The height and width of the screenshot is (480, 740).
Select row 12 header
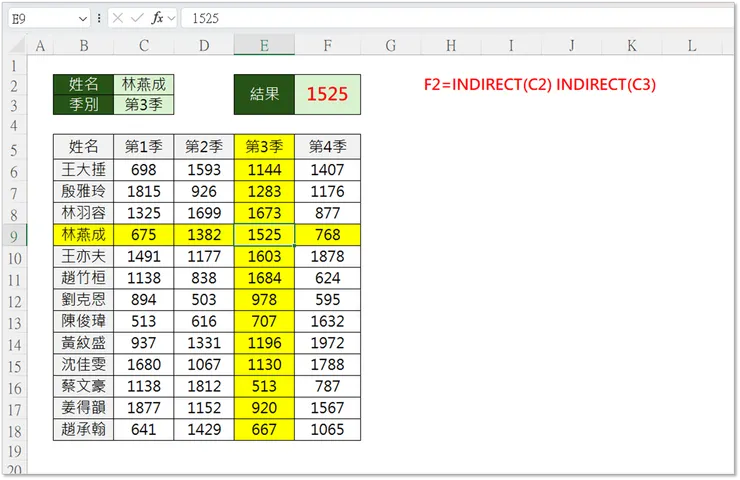coord(14,301)
